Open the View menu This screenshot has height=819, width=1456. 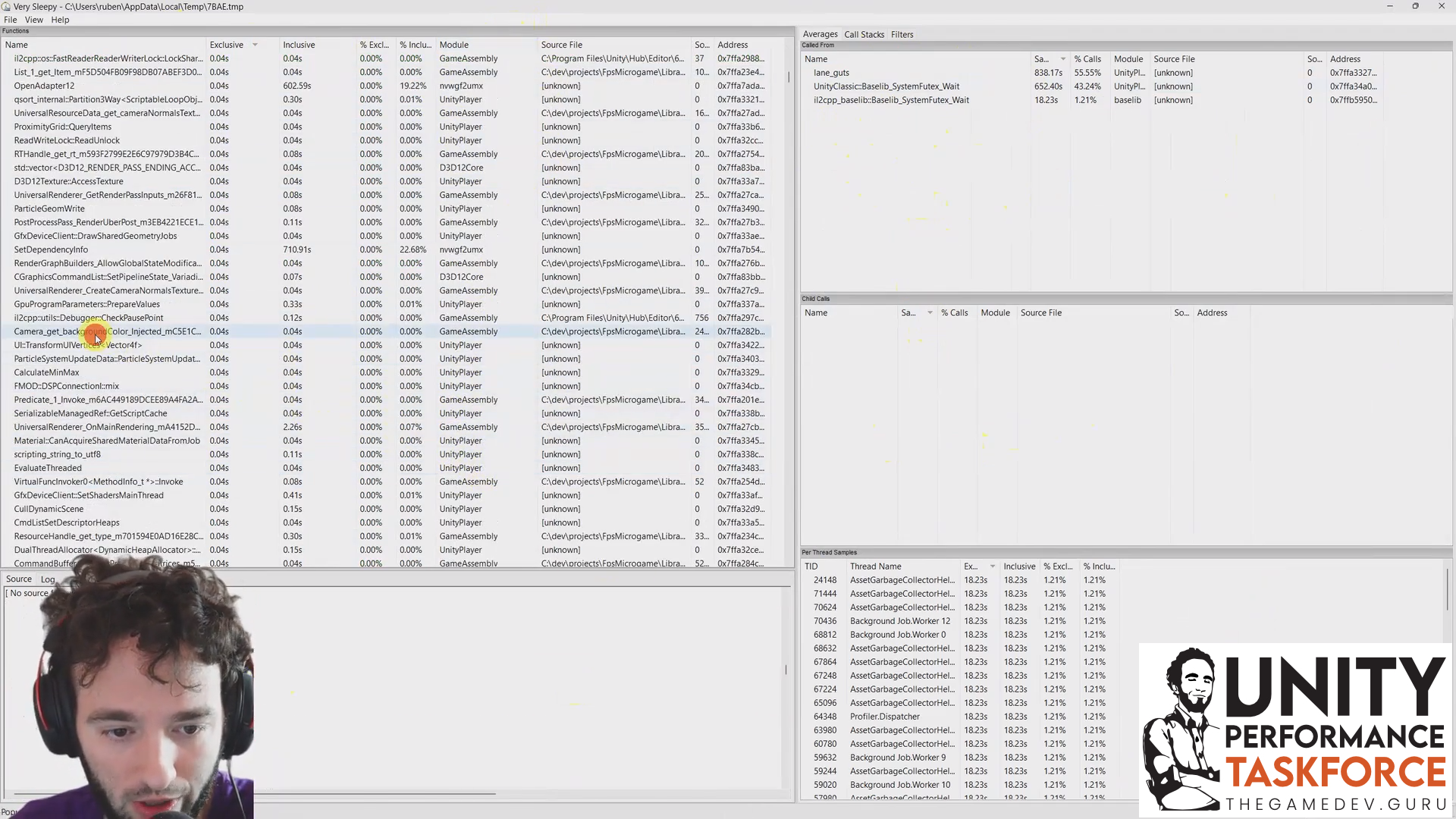click(x=34, y=20)
